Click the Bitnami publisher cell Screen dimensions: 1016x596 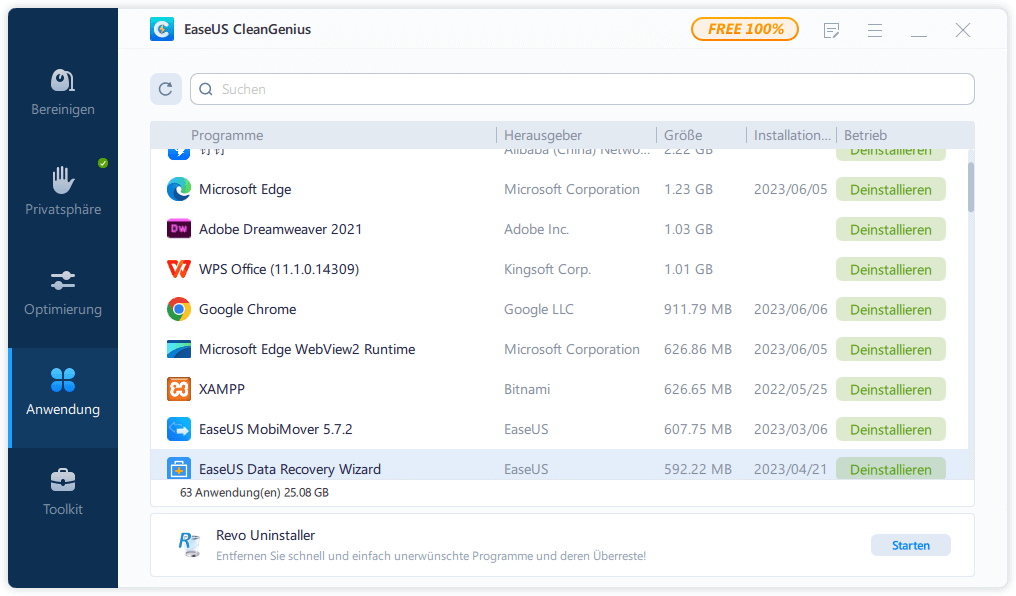527,389
